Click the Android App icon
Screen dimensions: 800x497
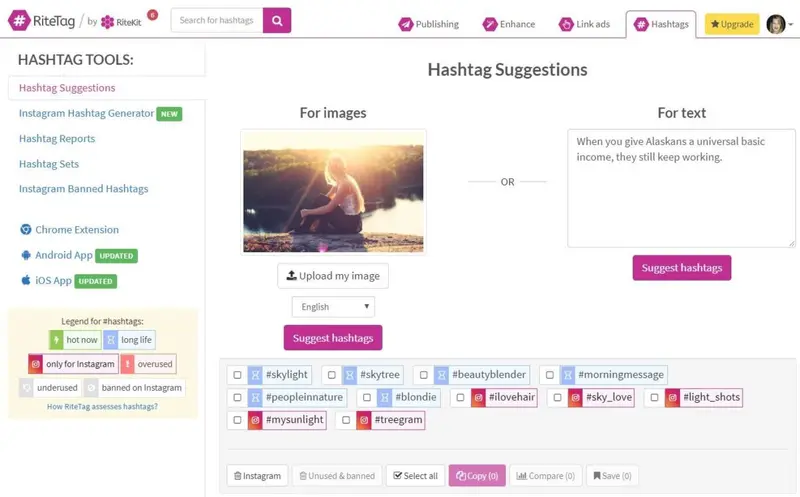point(26,255)
